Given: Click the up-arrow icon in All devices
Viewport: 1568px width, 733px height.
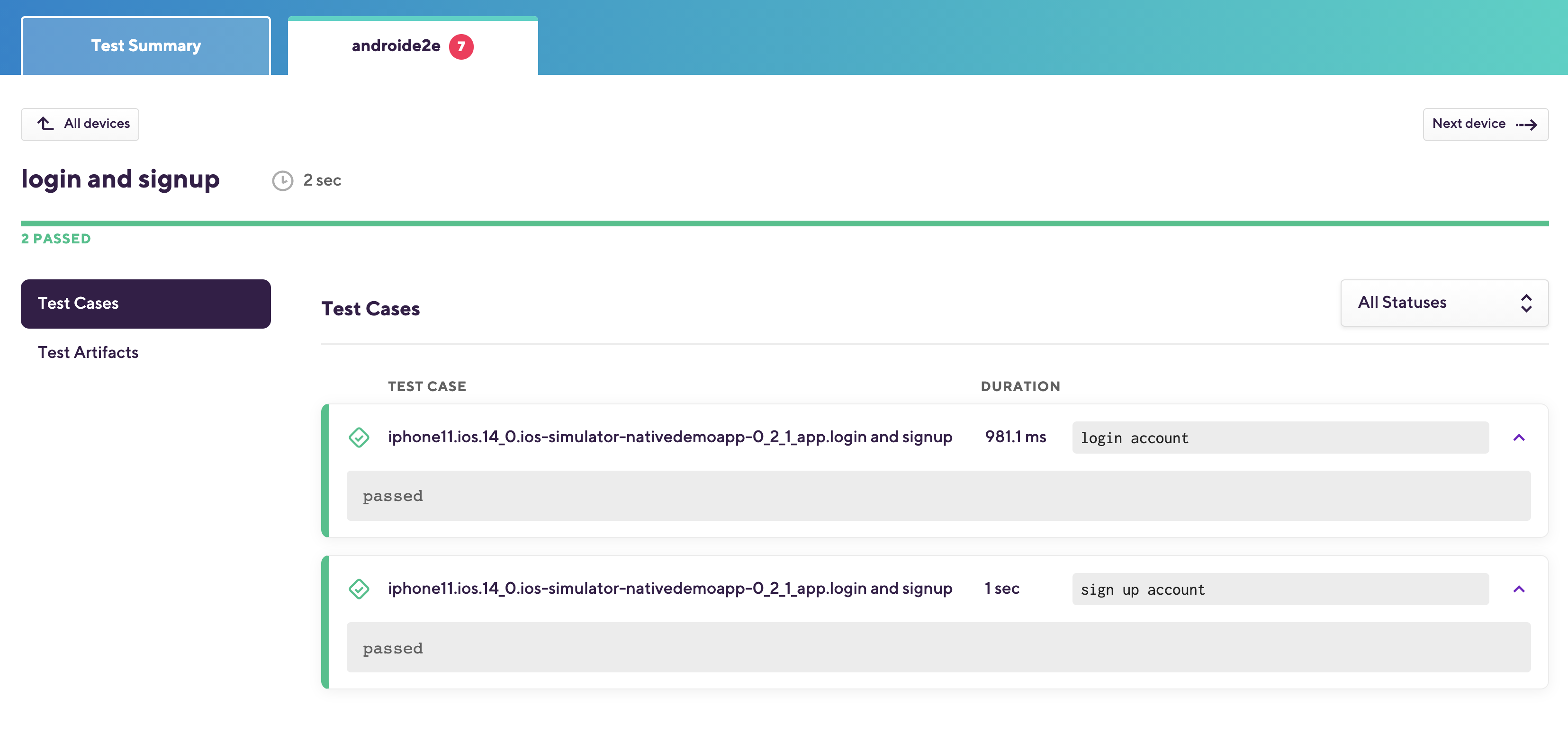Looking at the screenshot, I should tap(45, 124).
